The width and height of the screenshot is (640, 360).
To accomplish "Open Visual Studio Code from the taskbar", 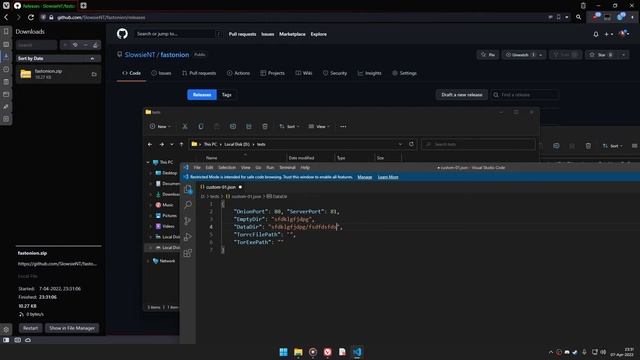I will [x=357, y=352].
